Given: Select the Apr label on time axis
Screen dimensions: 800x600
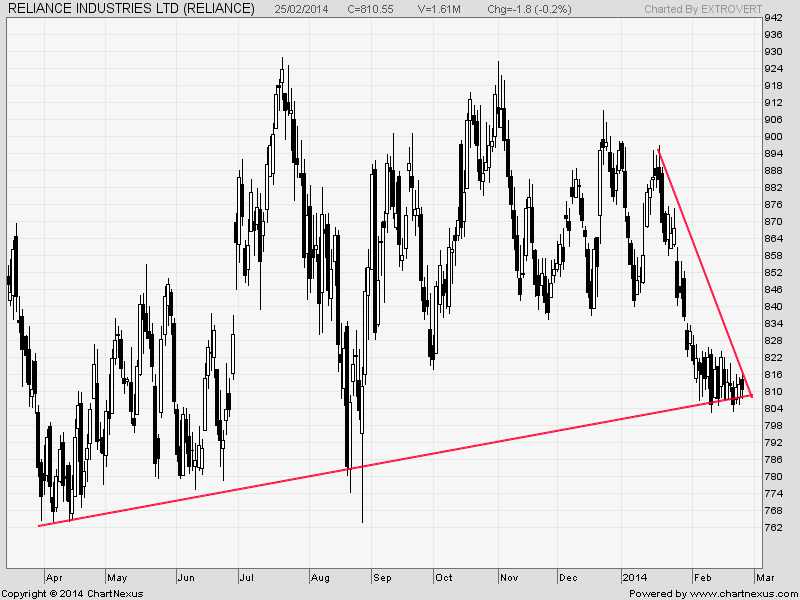Looking at the screenshot, I should coord(55,577).
